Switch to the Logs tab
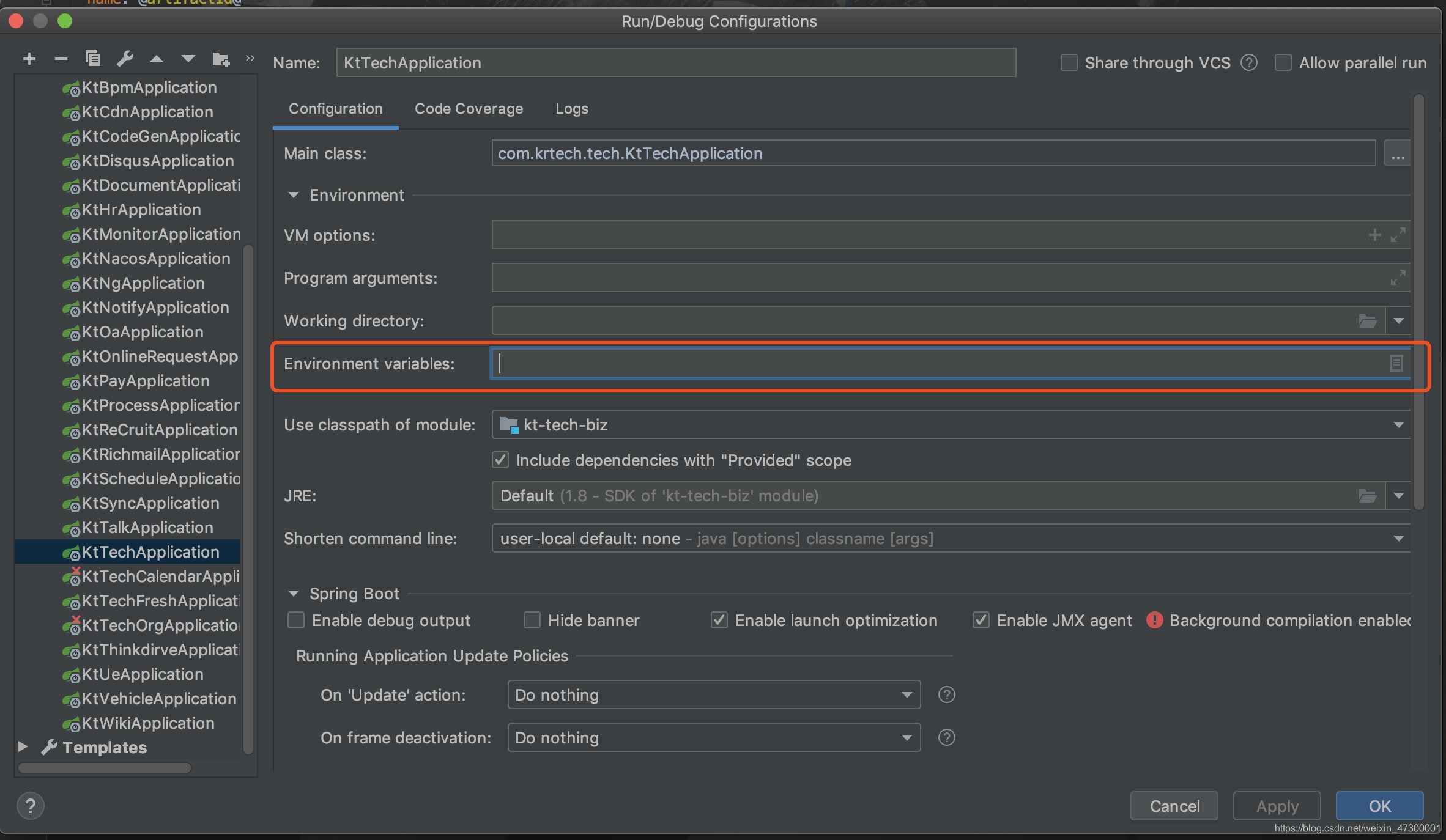This screenshot has height=840, width=1446. (571, 109)
